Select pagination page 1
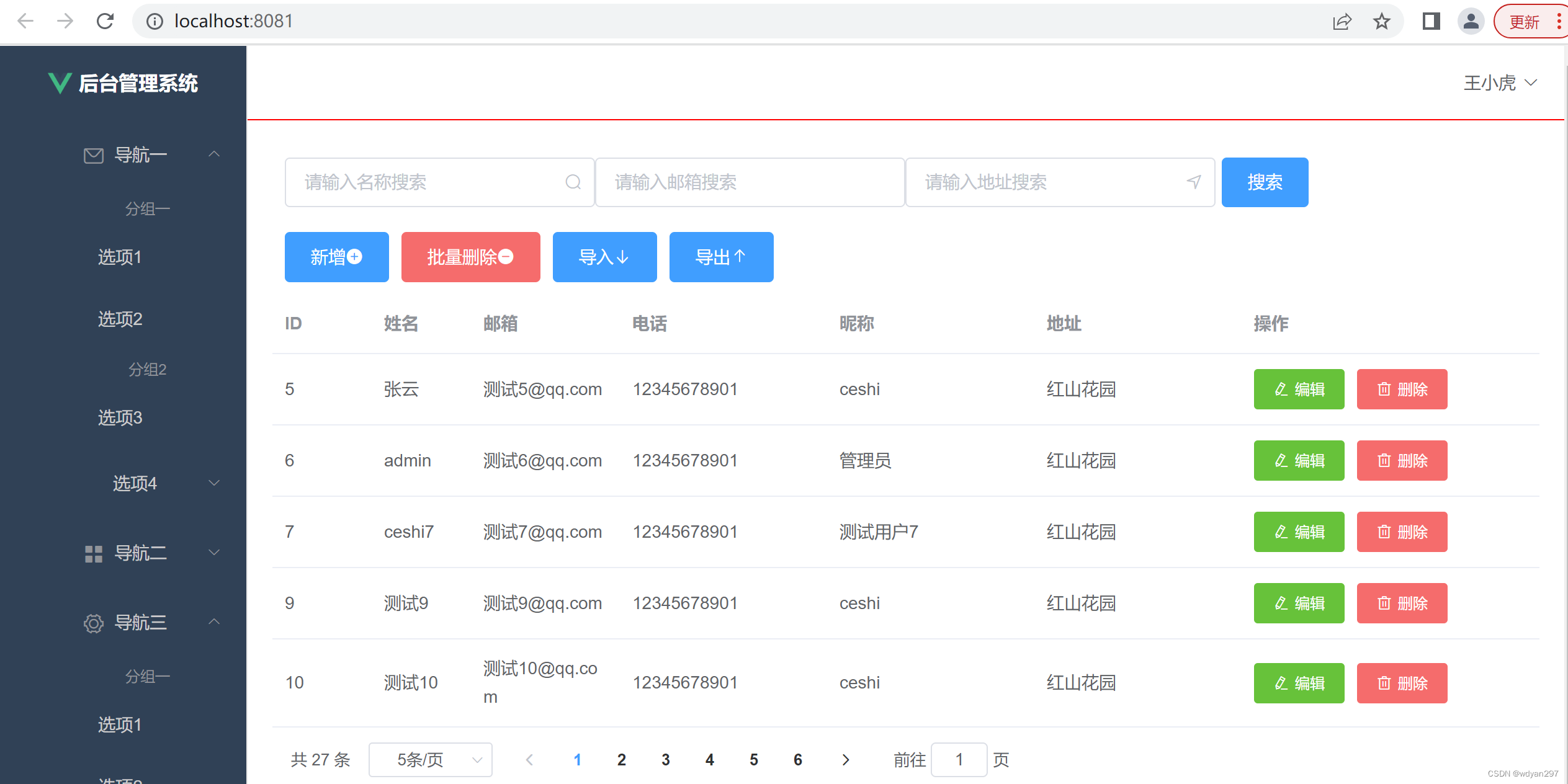 point(578,760)
